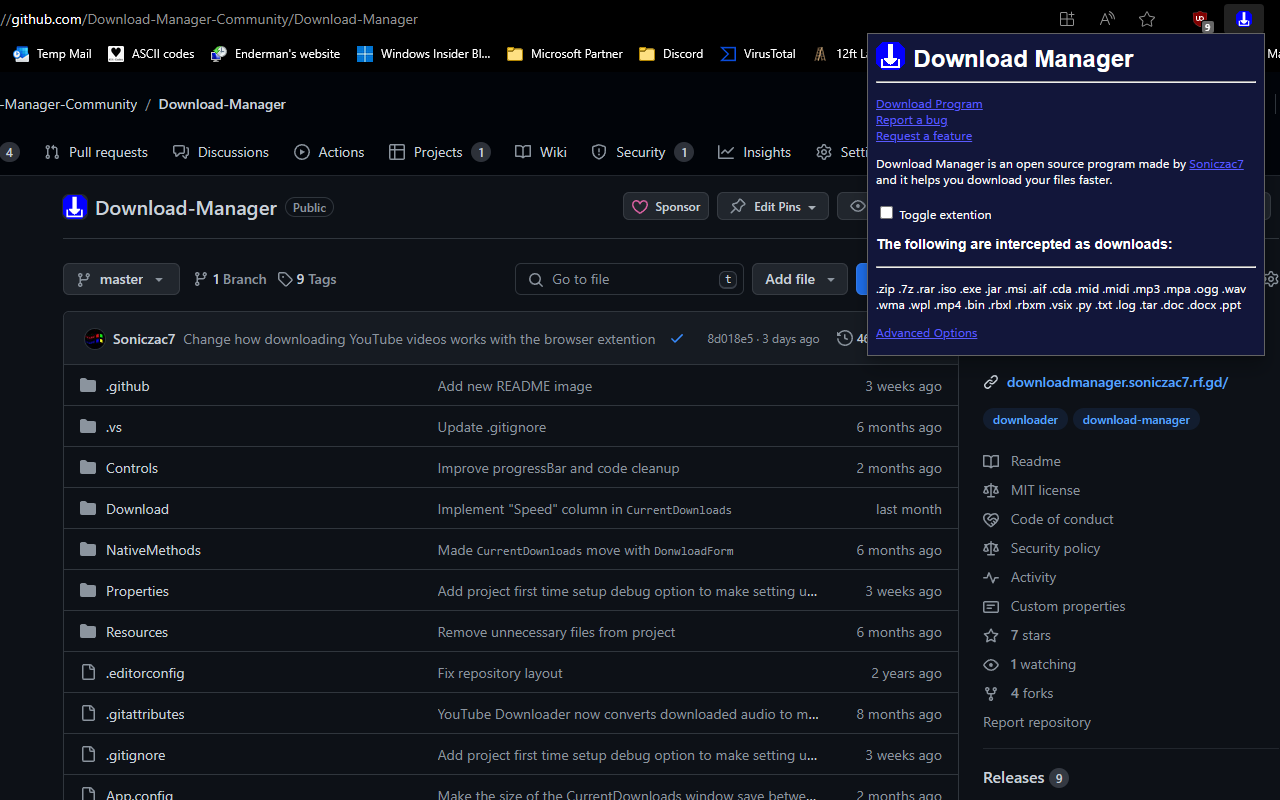Click the folder icon next to NativeMethods
The image size is (1280, 800).
click(88, 550)
